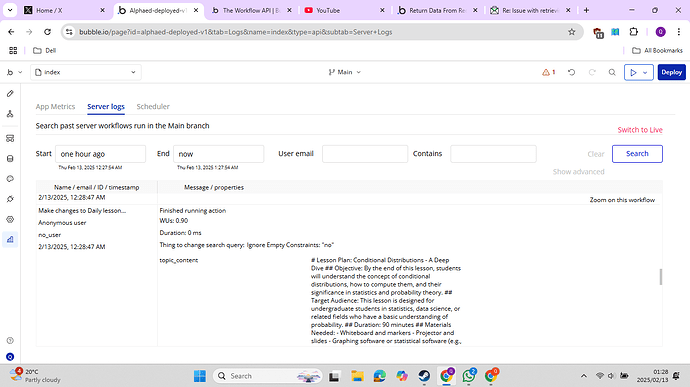Expand the Preview options arrow
690x387 pixels.
pyautogui.click(x=645, y=72)
